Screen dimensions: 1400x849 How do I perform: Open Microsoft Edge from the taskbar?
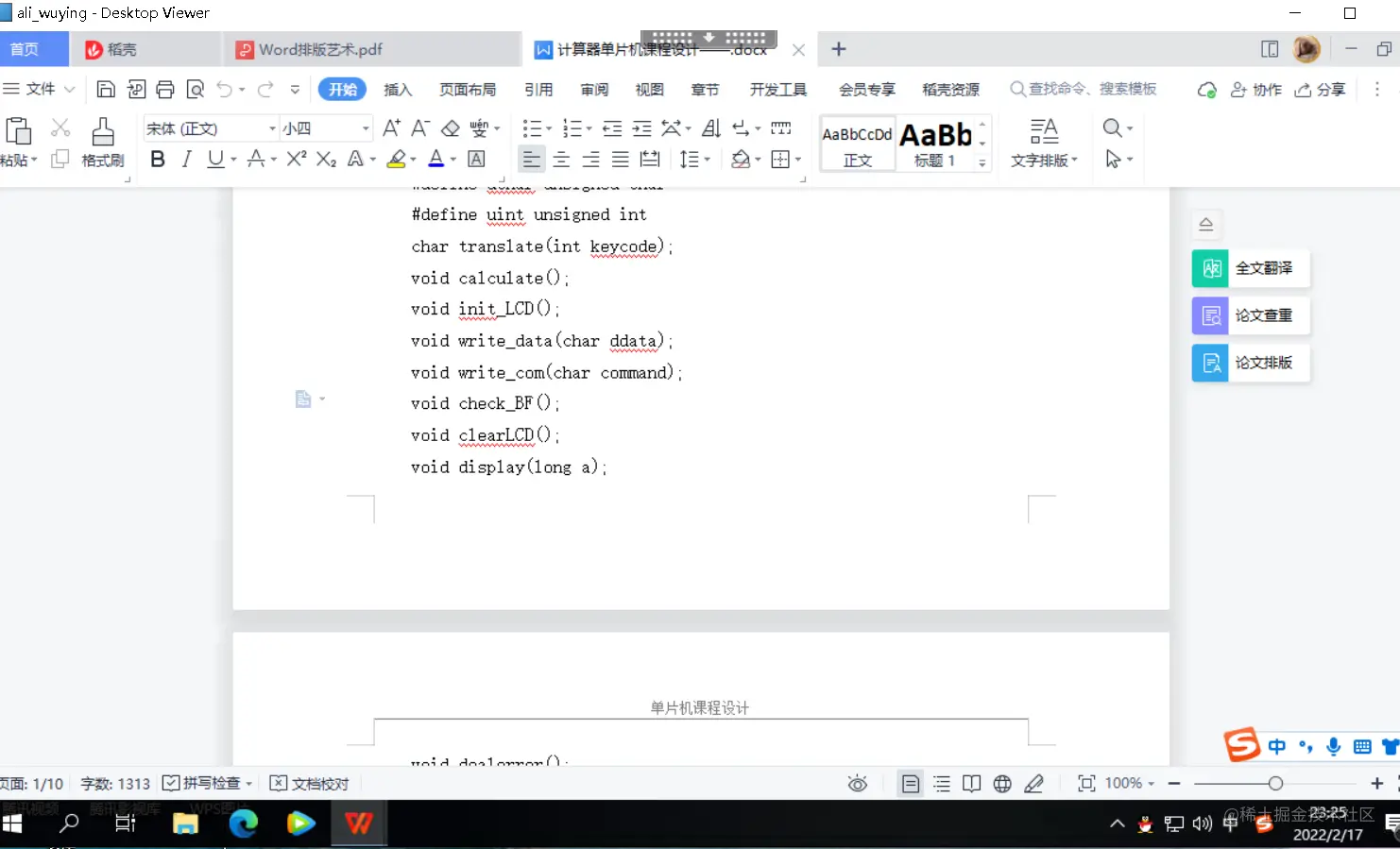(x=244, y=824)
